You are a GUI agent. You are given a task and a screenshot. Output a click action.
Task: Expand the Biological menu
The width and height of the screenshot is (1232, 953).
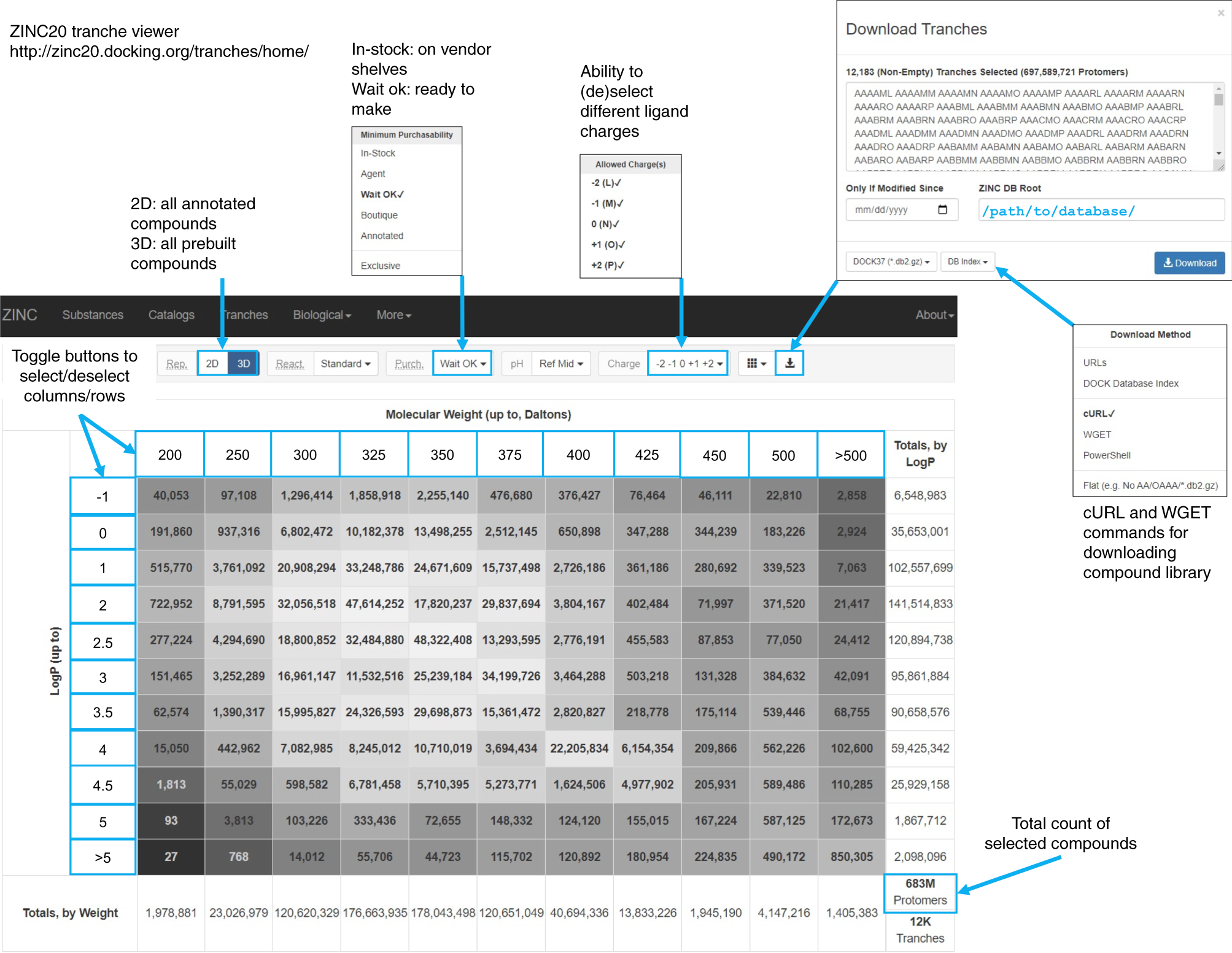322,315
